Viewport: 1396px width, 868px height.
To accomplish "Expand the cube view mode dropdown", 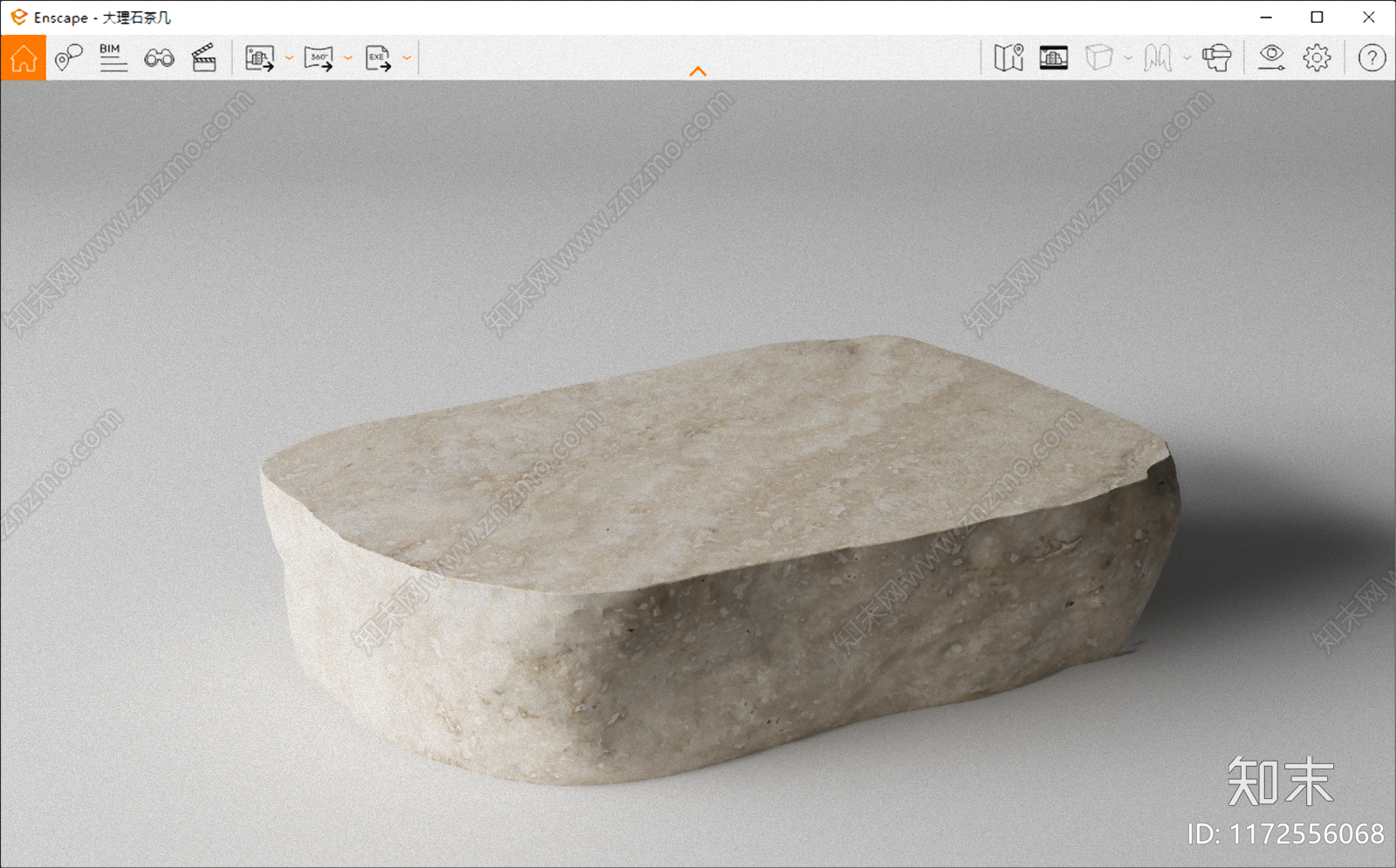I will (1128, 58).
